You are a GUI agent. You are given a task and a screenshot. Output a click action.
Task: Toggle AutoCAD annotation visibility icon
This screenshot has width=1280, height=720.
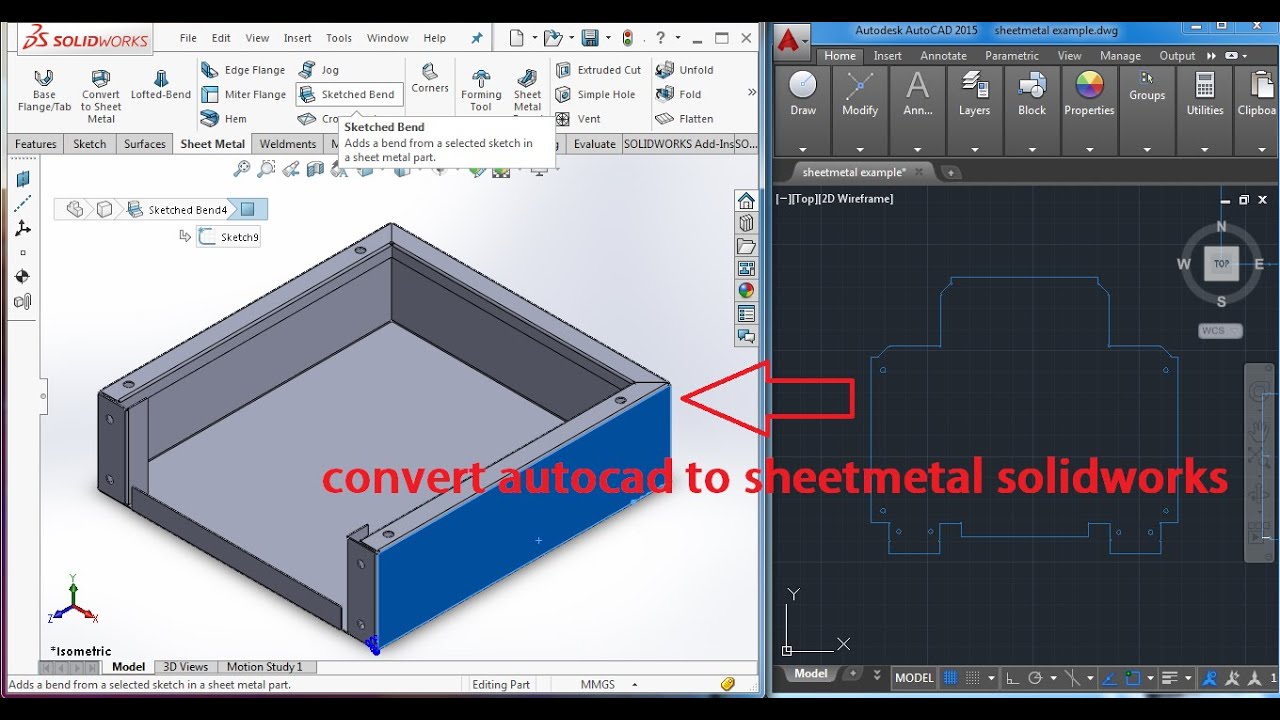click(x=1209, y=677)
